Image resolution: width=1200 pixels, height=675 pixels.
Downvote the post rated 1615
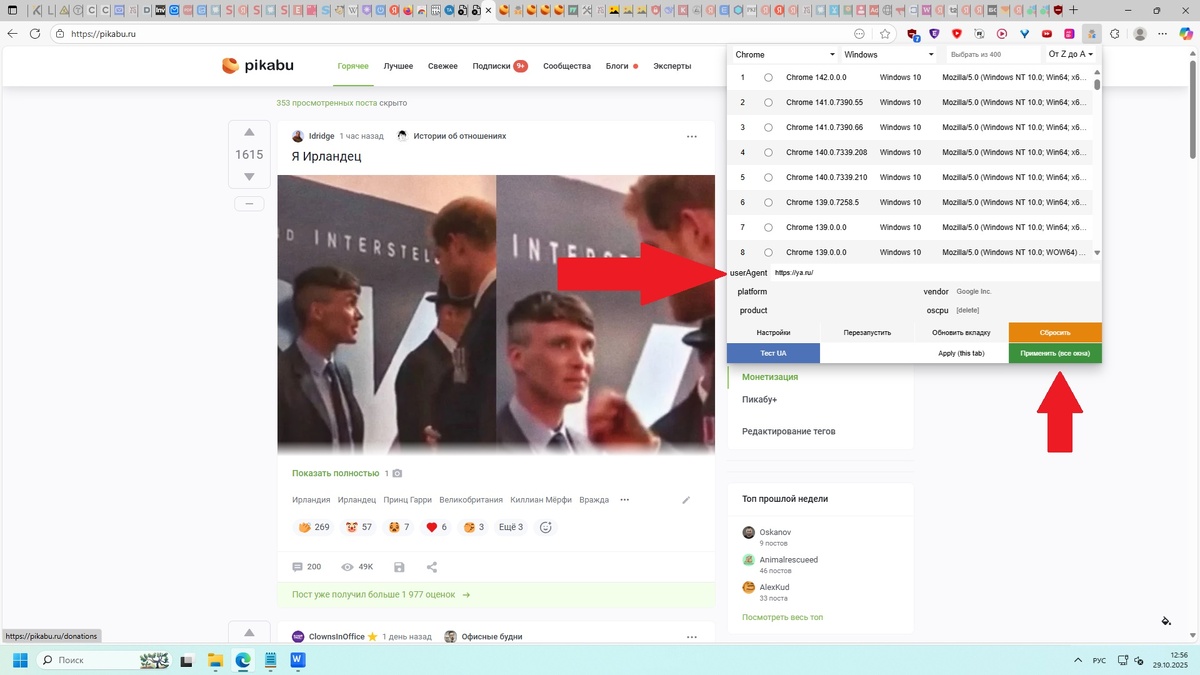pos(249,177)
